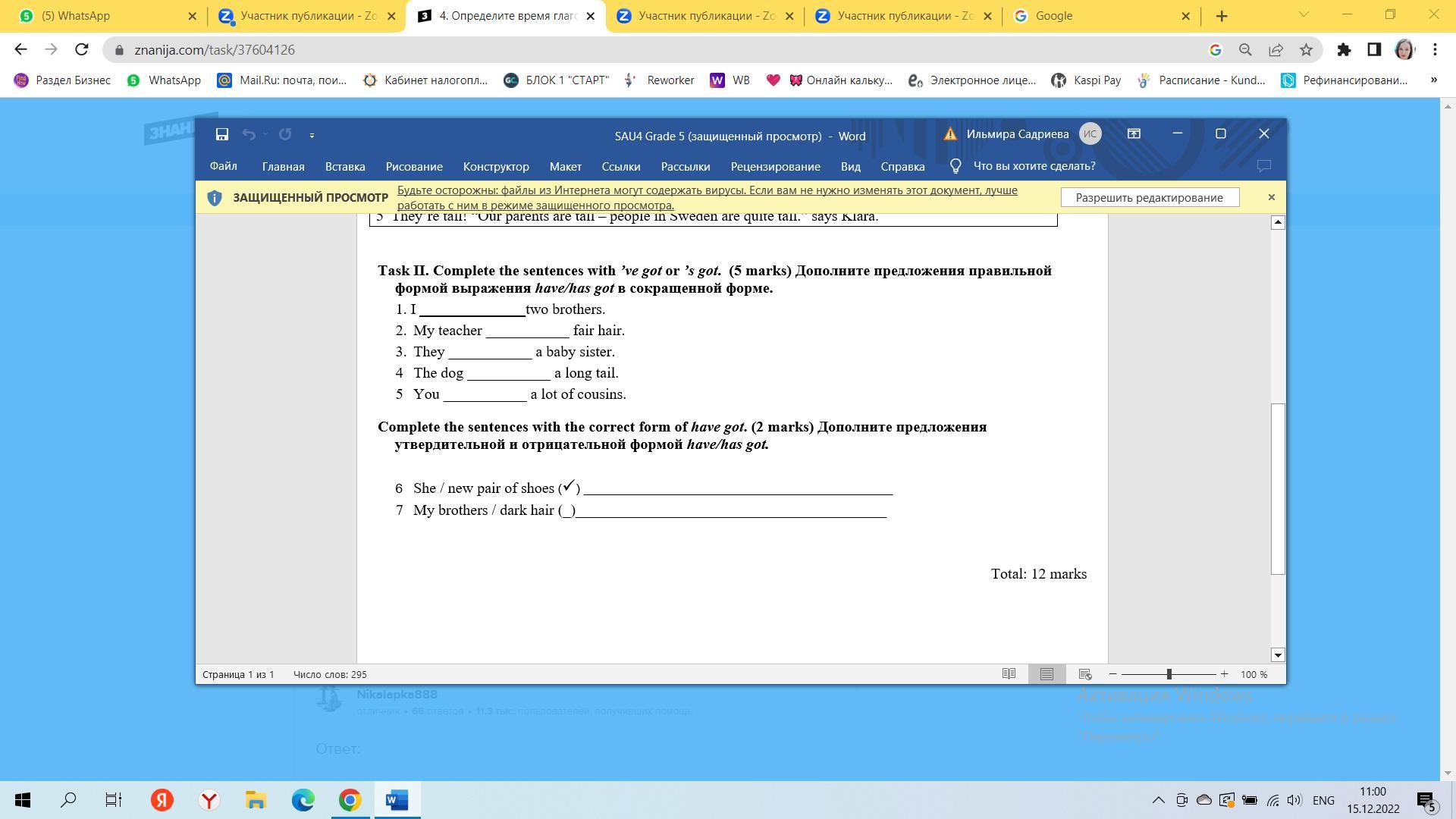Viewport: 1456px width, 819px height.
Task: Click the Redo icon in quick access toolbar
Action: 285,134
